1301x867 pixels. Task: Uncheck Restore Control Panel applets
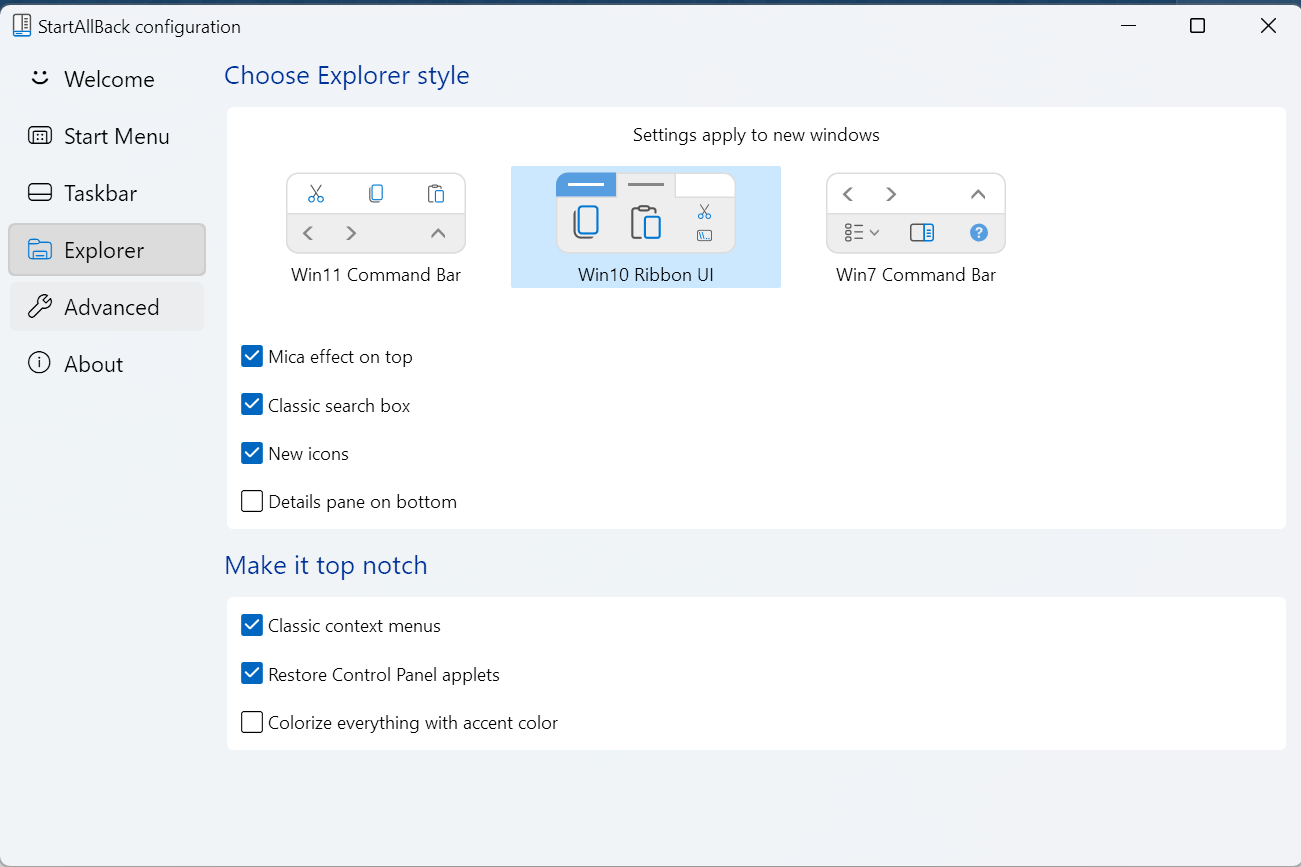(252, 674)
